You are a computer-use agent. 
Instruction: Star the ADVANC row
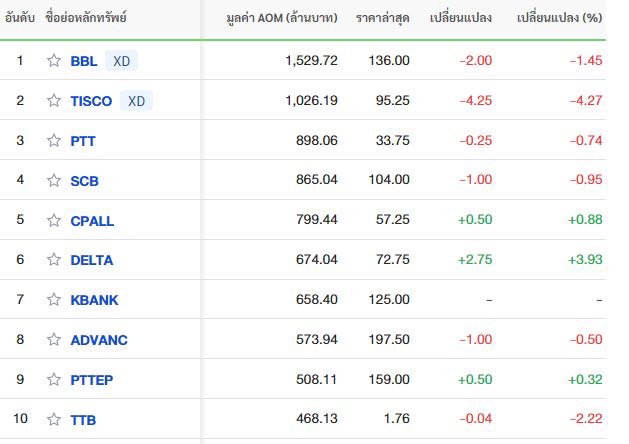pyautogui.click(x=54, y=339)
